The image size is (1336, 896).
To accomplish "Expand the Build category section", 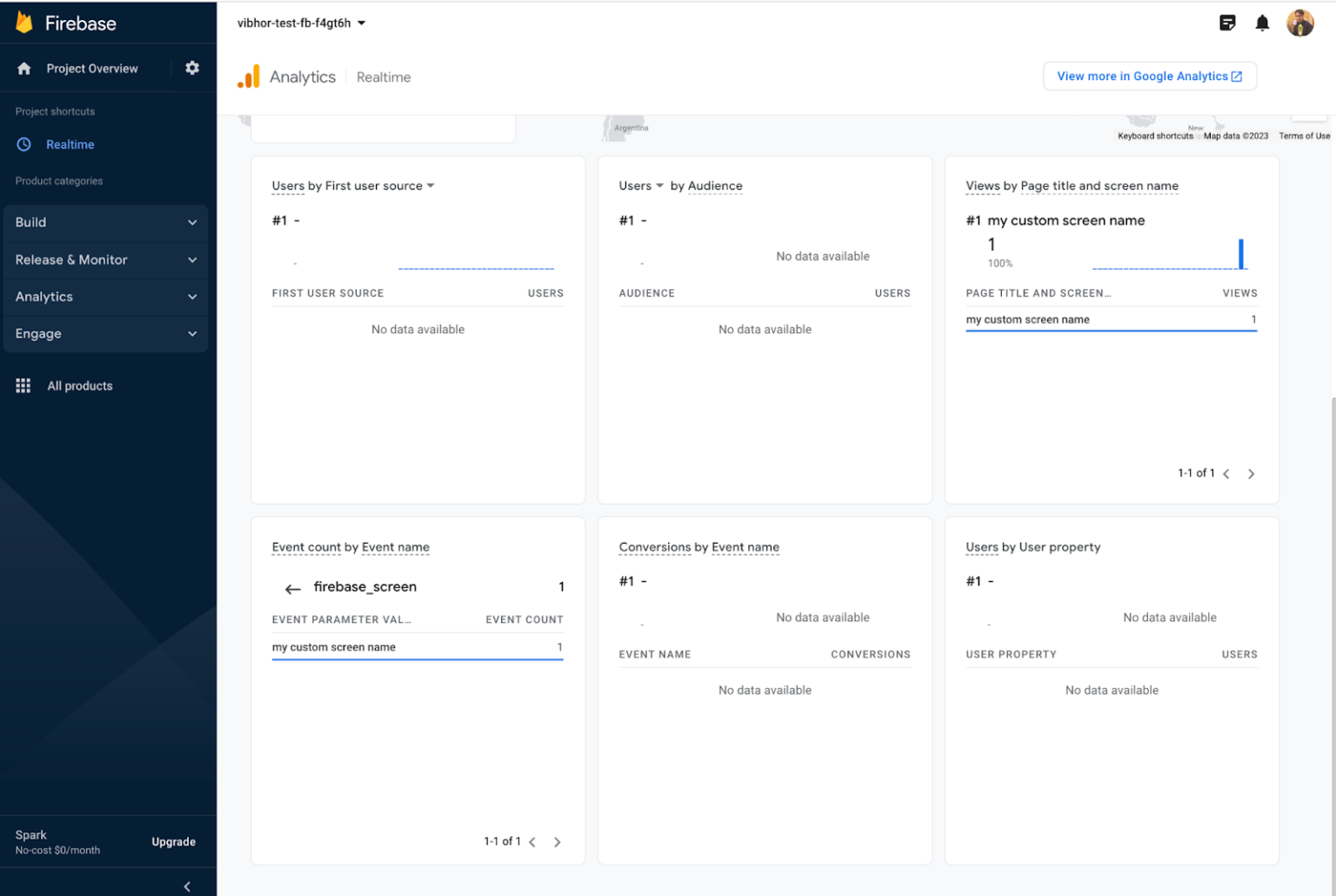I will coord(105,223).
